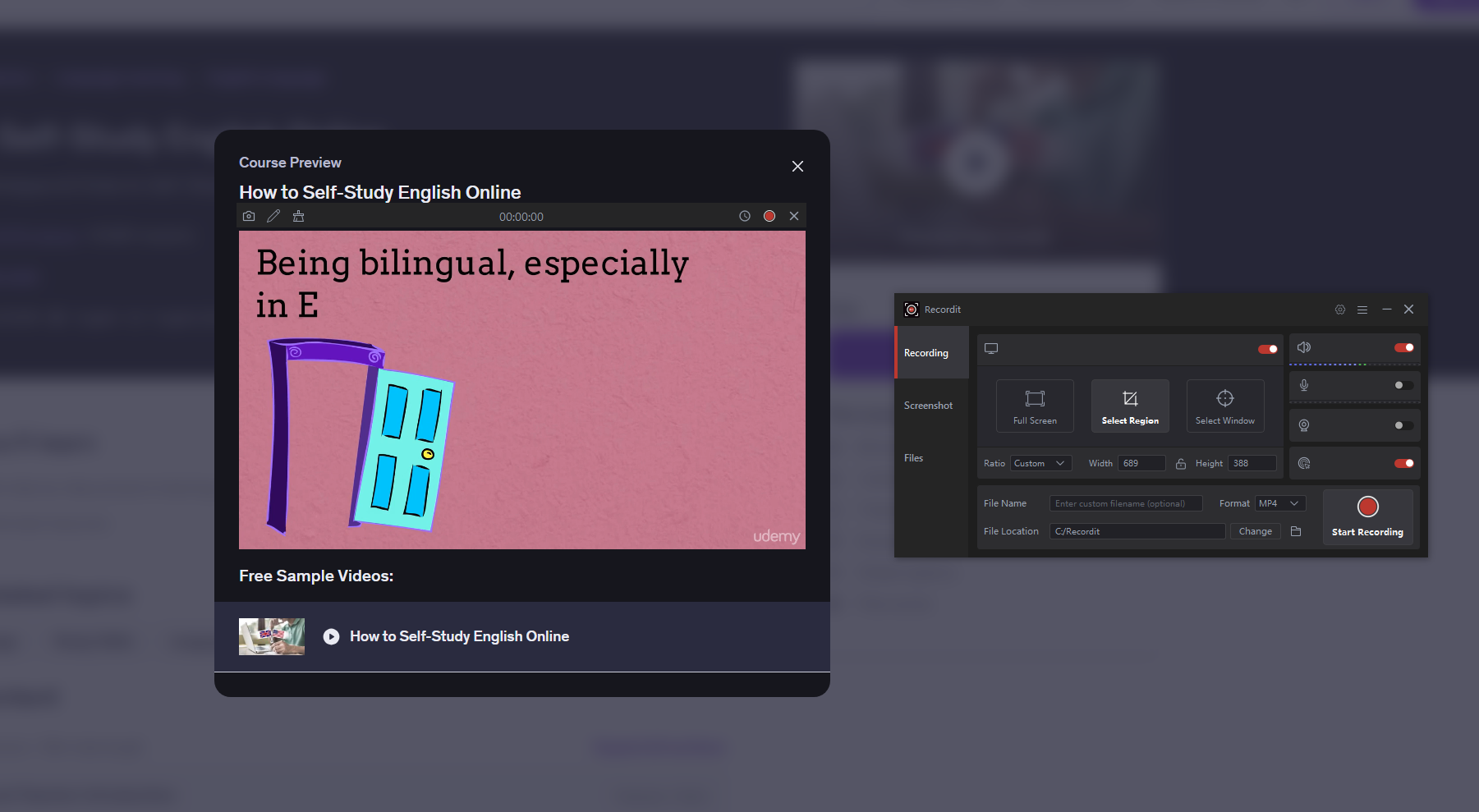This screenshot has width=1479, height=812.
Task: Click the camera snapshot icon in recording toolbar
Action: (x=249, y=216)
